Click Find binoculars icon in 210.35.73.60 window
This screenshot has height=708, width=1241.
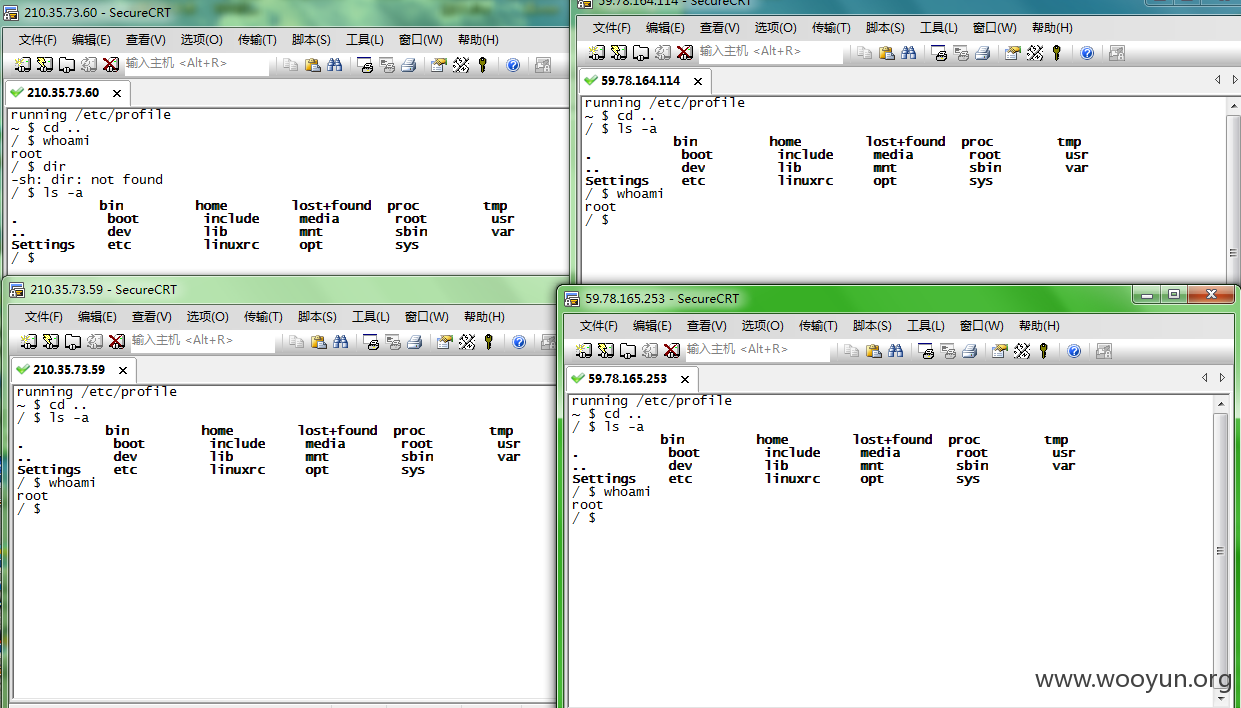tap(334, 65)
